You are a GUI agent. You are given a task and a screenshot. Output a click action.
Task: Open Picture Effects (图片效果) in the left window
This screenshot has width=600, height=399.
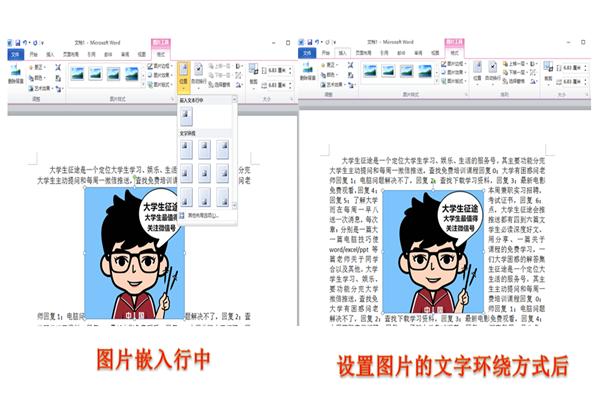tap(160, 75)
